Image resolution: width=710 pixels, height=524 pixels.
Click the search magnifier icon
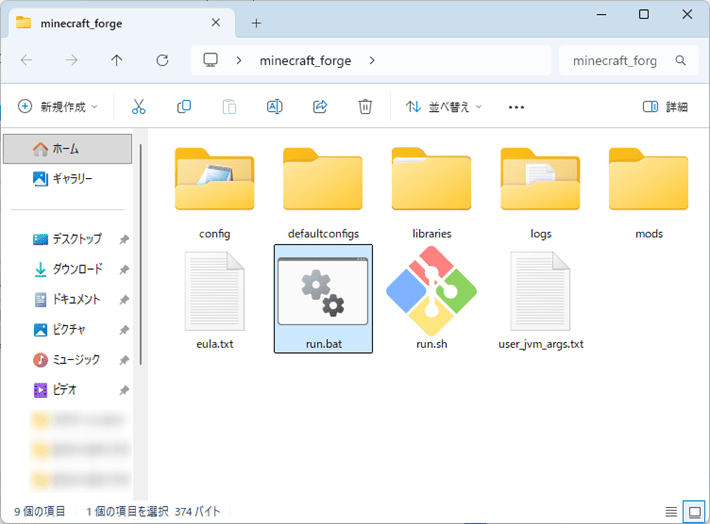click(x=680, y=60)
